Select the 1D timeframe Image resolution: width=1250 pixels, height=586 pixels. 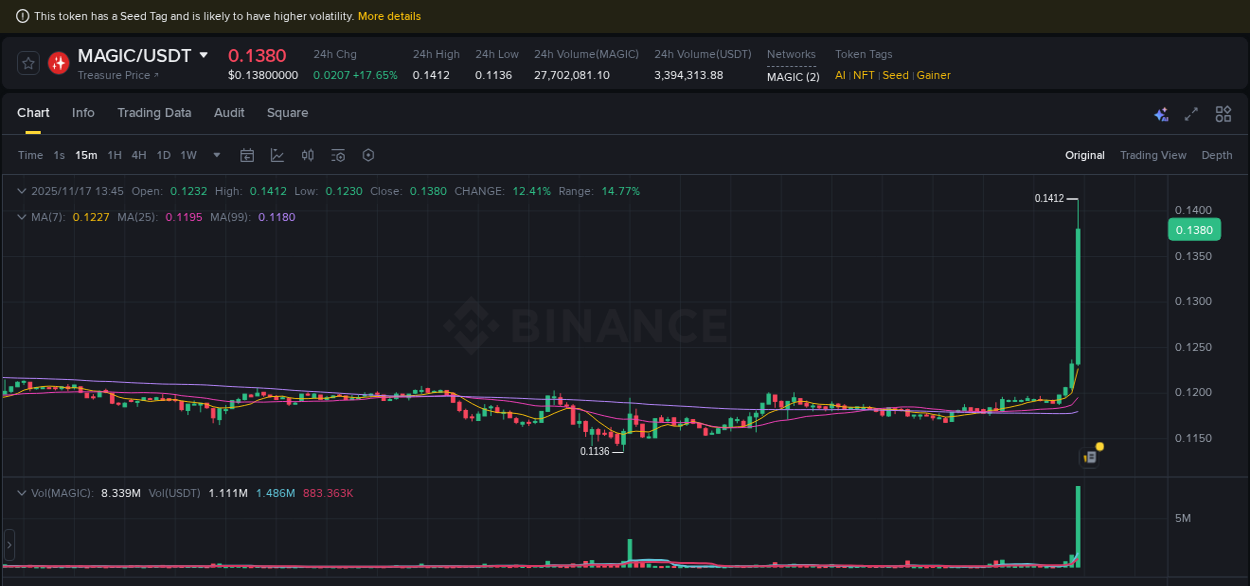(x=163, y=155)
